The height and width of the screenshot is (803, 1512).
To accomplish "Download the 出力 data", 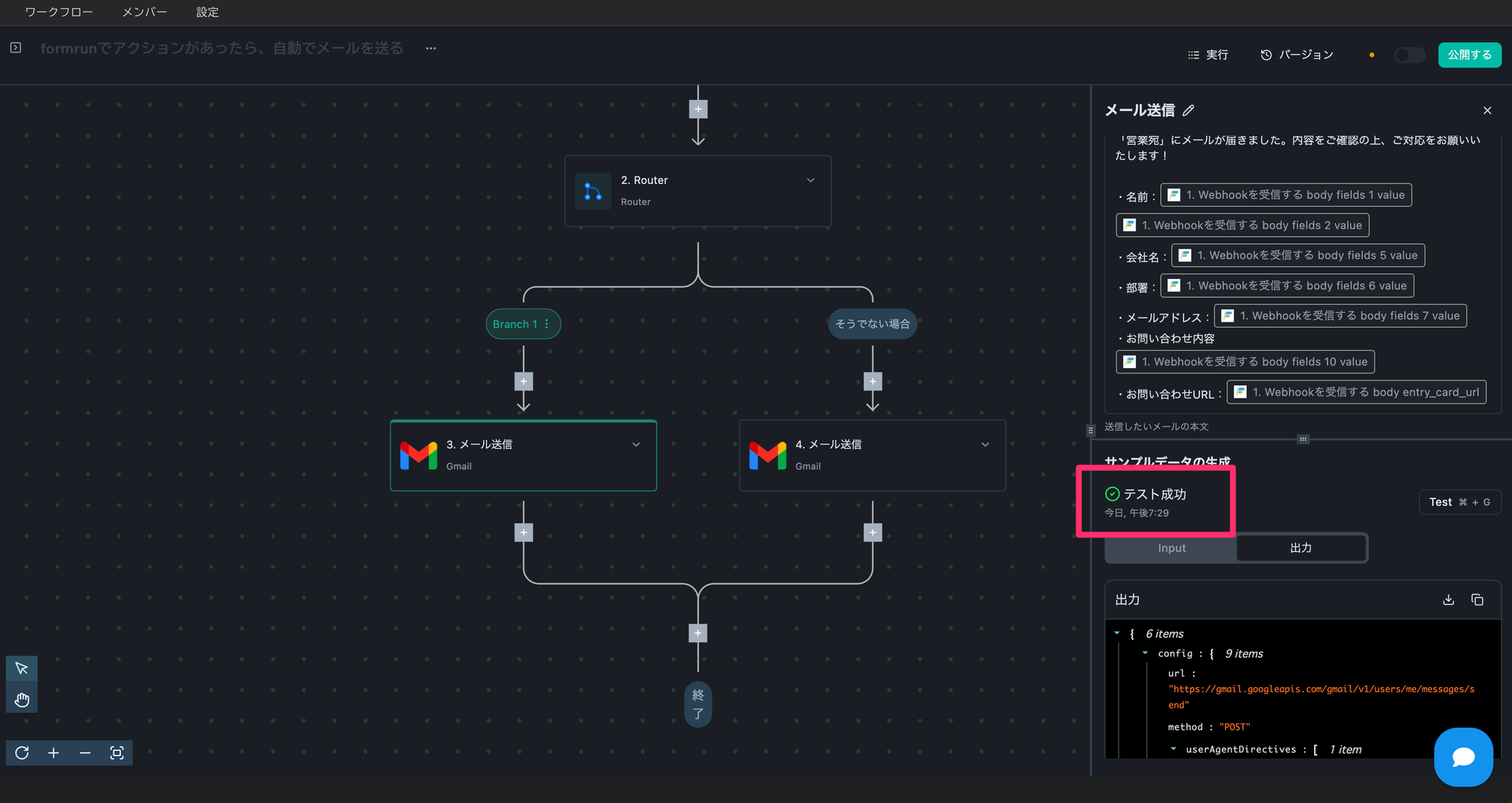I will 1448,600.
